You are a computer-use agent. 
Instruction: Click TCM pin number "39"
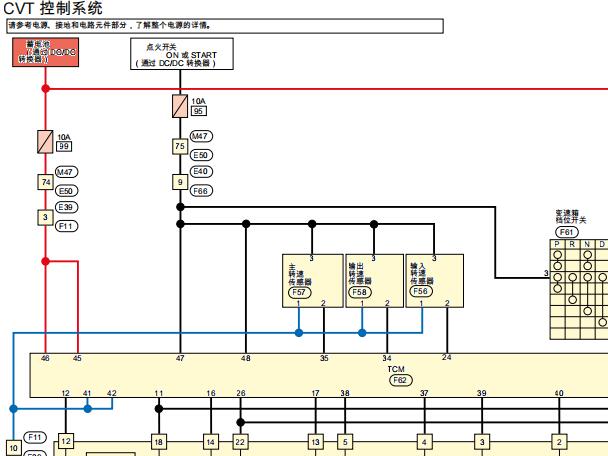[x=482, y=393]
